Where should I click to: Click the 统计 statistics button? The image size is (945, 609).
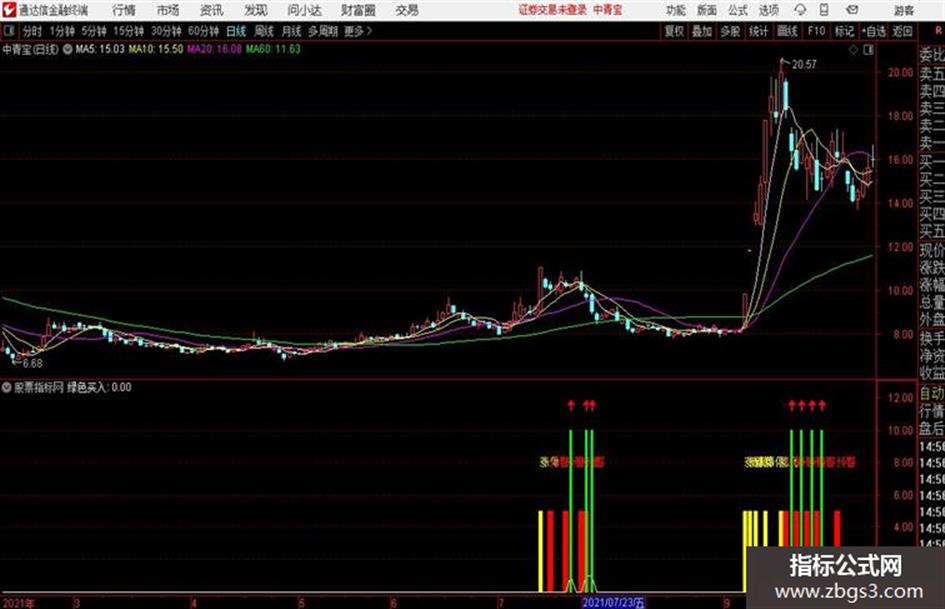759,31
